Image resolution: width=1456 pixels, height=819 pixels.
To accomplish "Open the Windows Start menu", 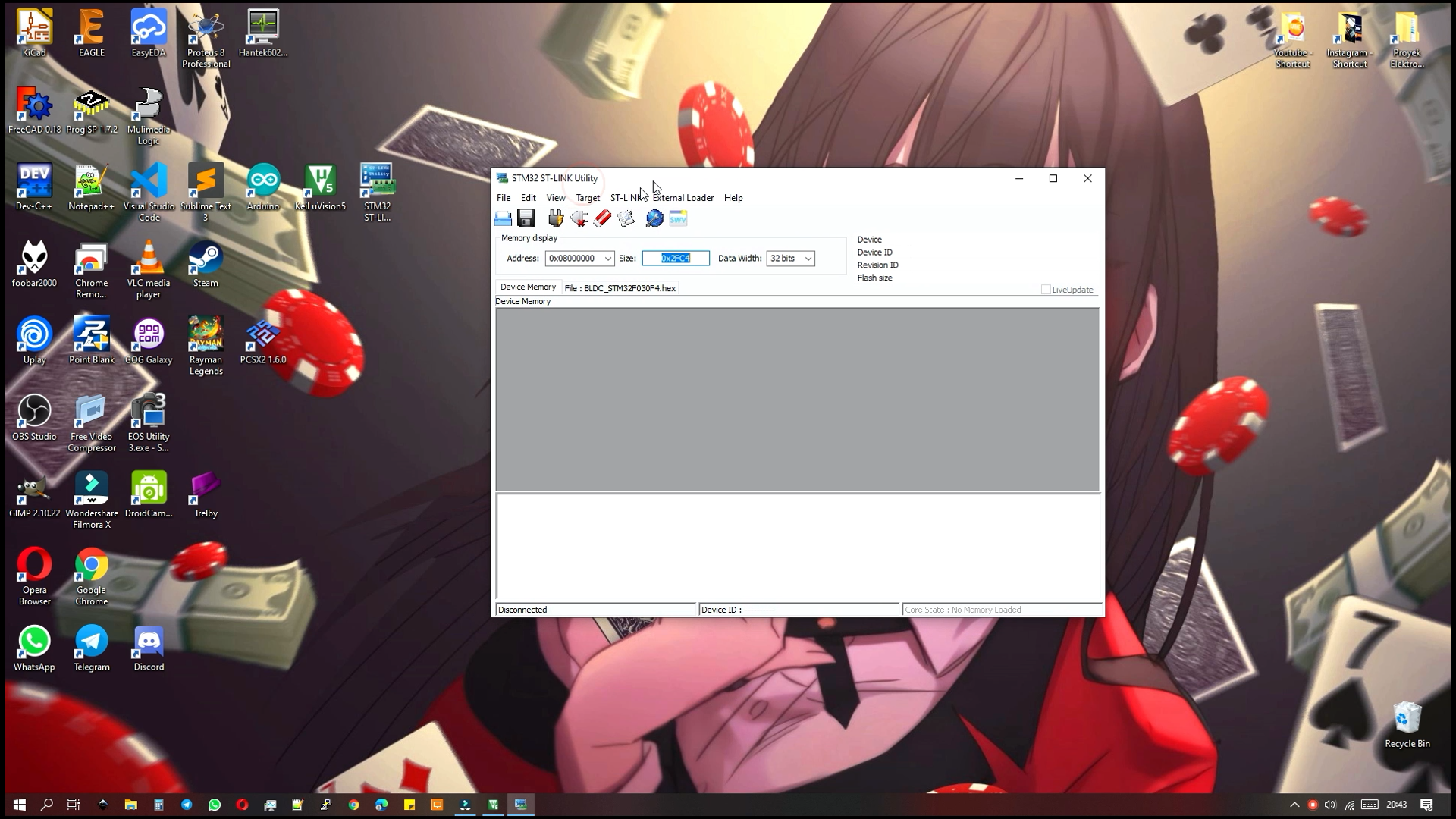I will point(20,805).
